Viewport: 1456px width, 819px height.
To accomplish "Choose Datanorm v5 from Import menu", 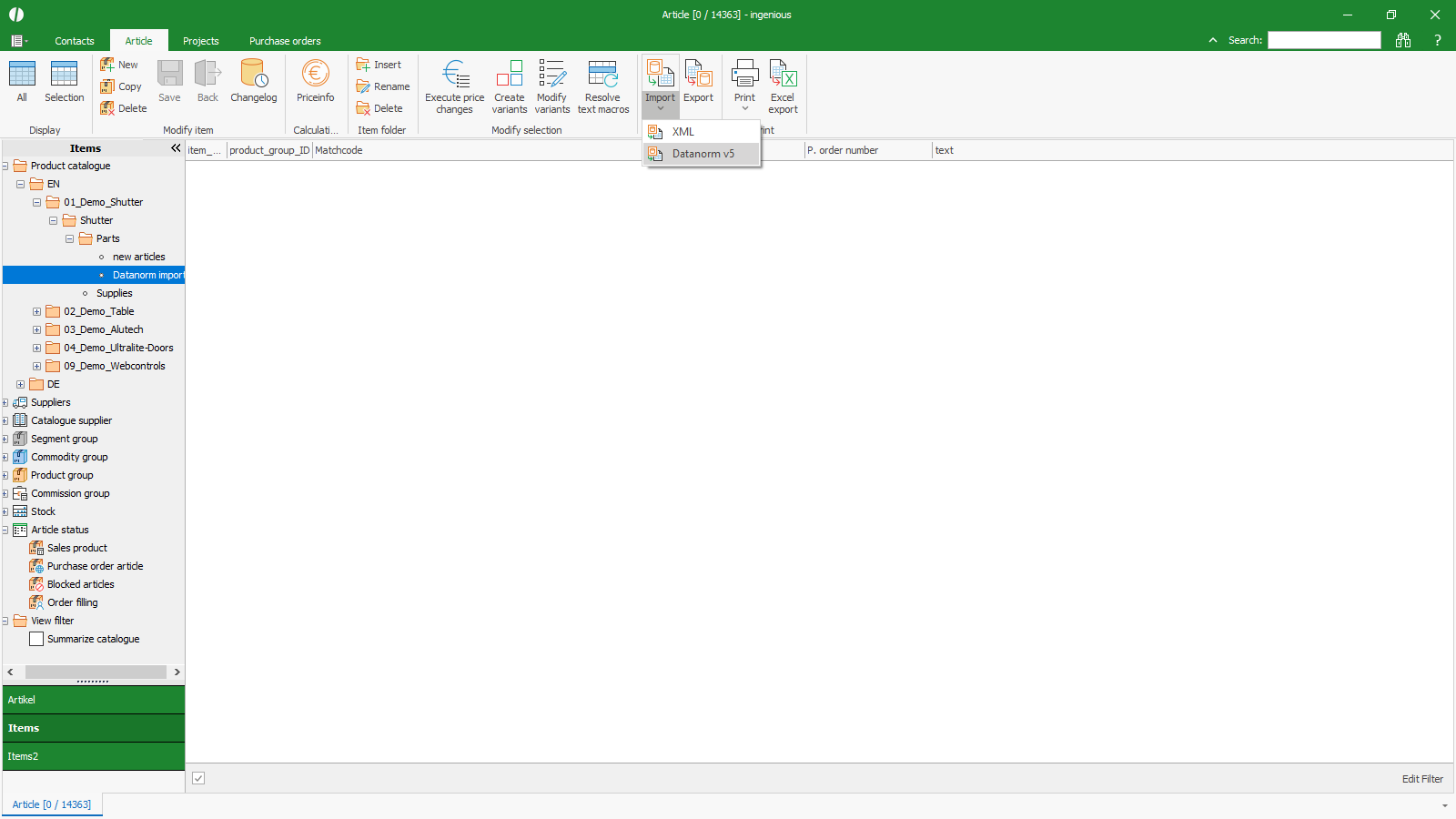I will pyautogui.click(x=703, y=154).
